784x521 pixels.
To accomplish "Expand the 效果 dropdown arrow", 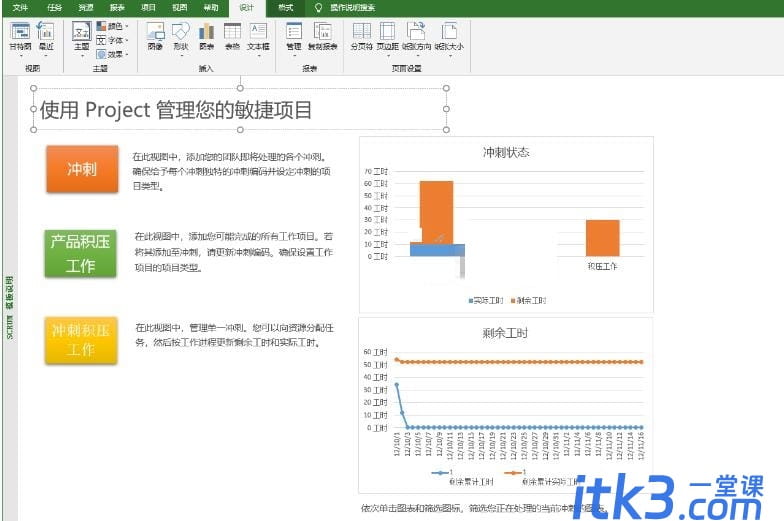I will [126, 54].
